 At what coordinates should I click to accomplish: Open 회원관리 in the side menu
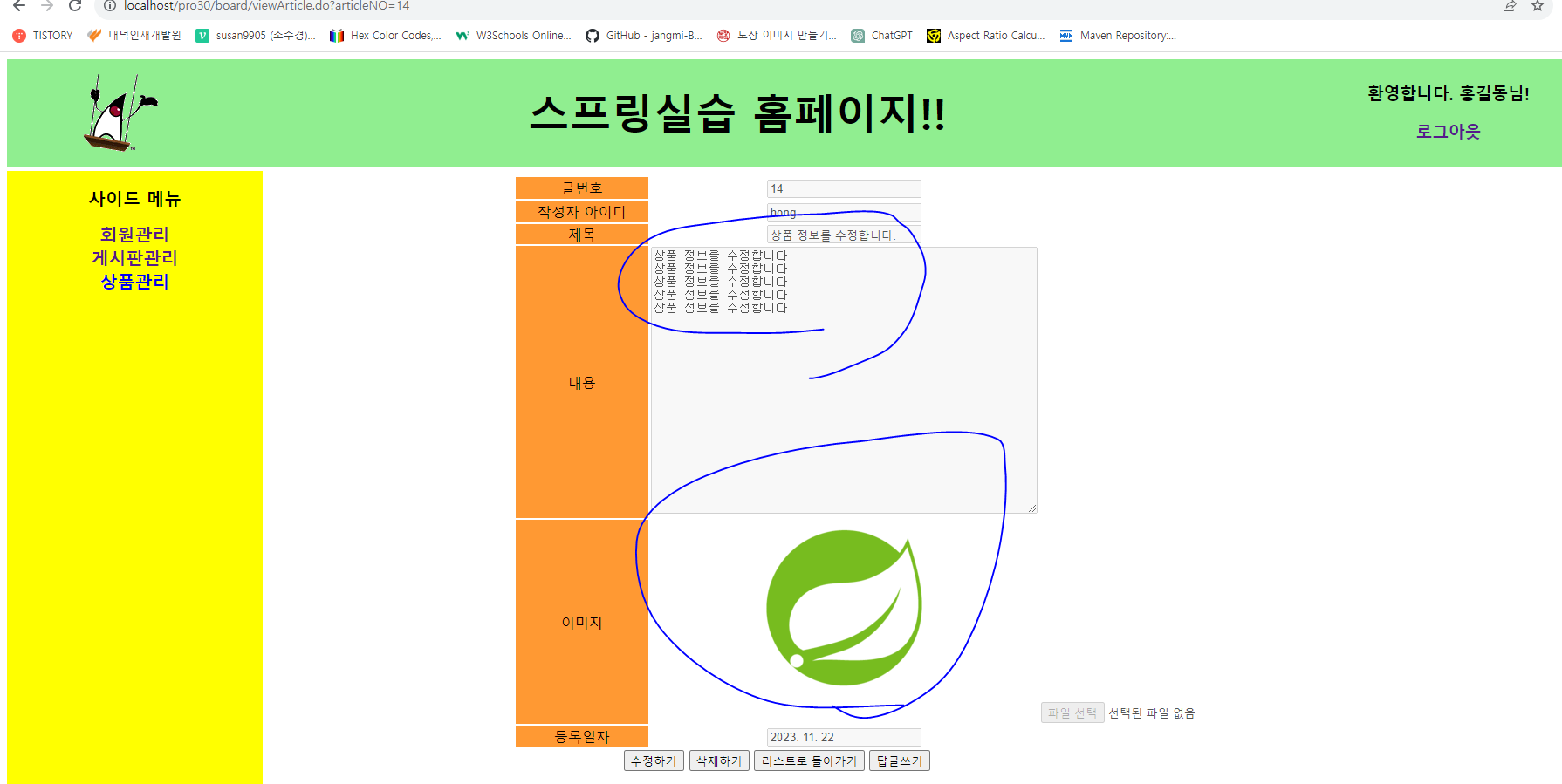pyautogui.click(x=134, y=235)
